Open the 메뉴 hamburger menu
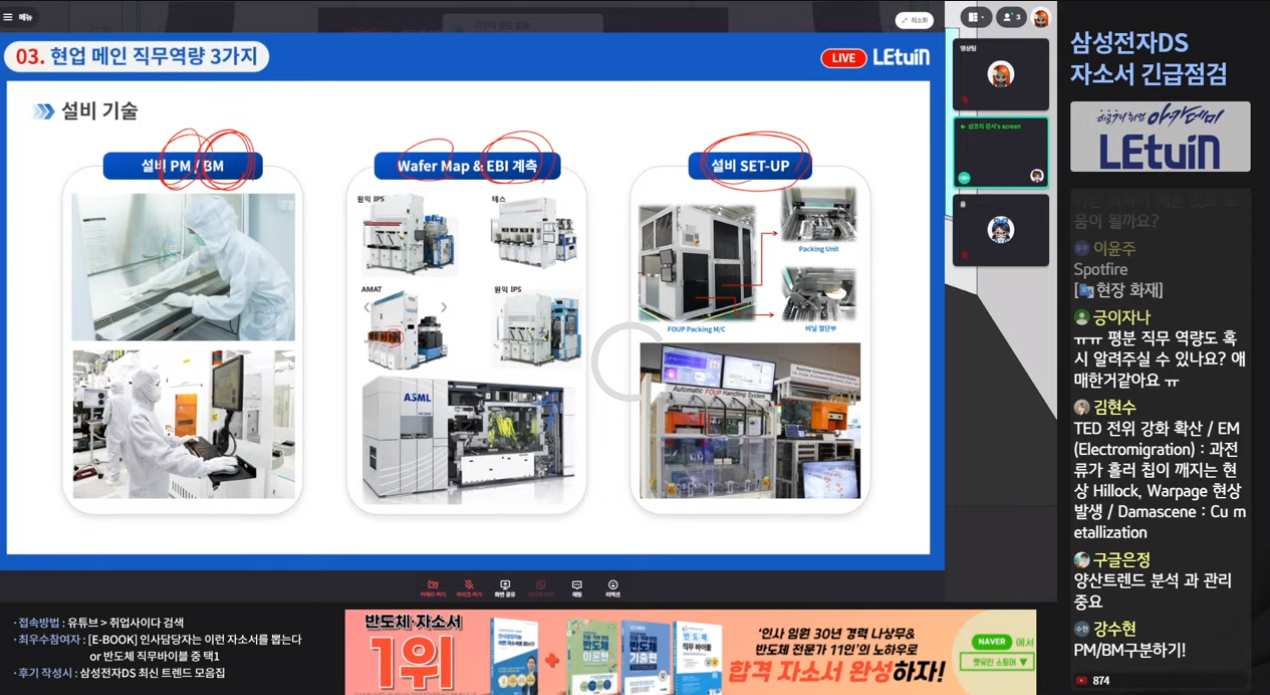Image resolution: width=1270 pixels, height=695 pixels. [18, 17]
